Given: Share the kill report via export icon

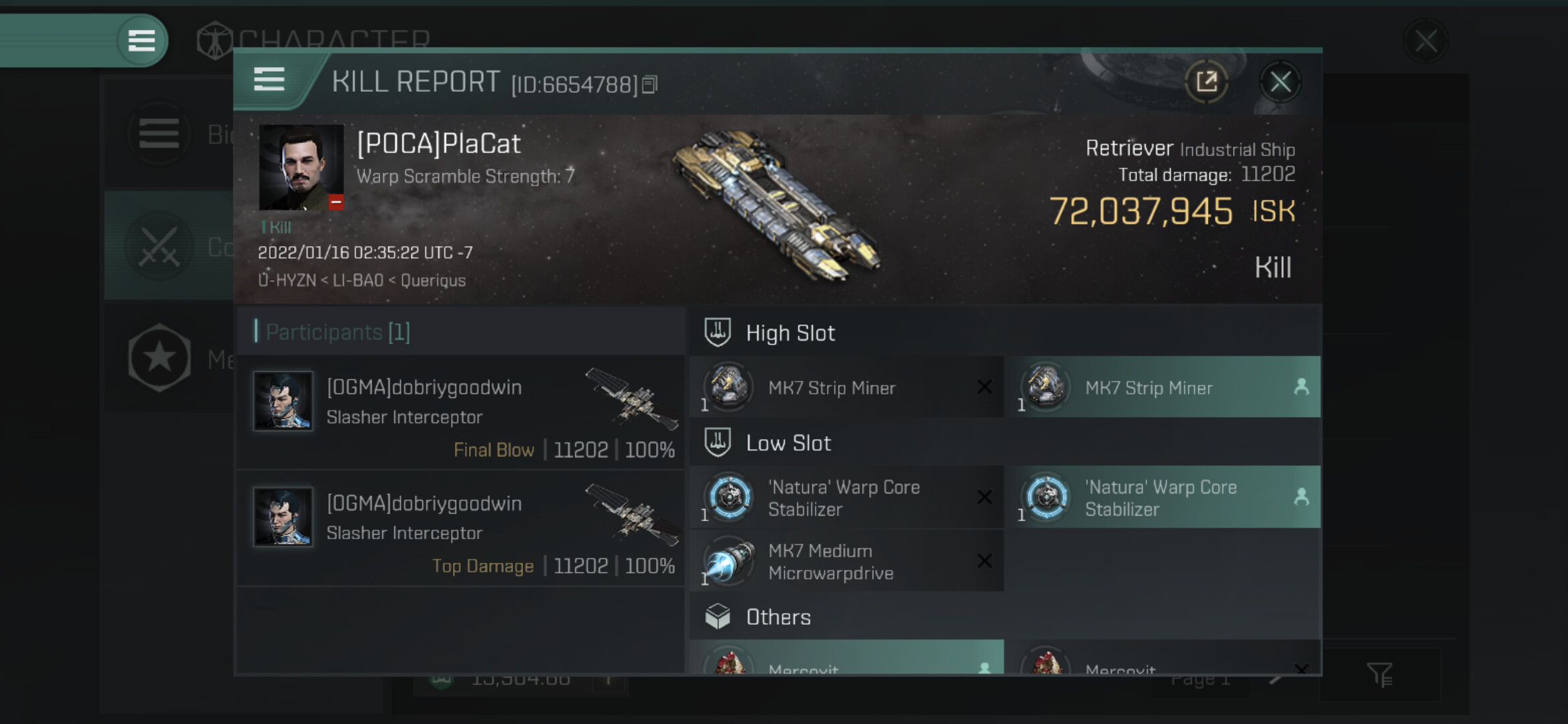Looking at the screenshot, I should [1206, 82].
